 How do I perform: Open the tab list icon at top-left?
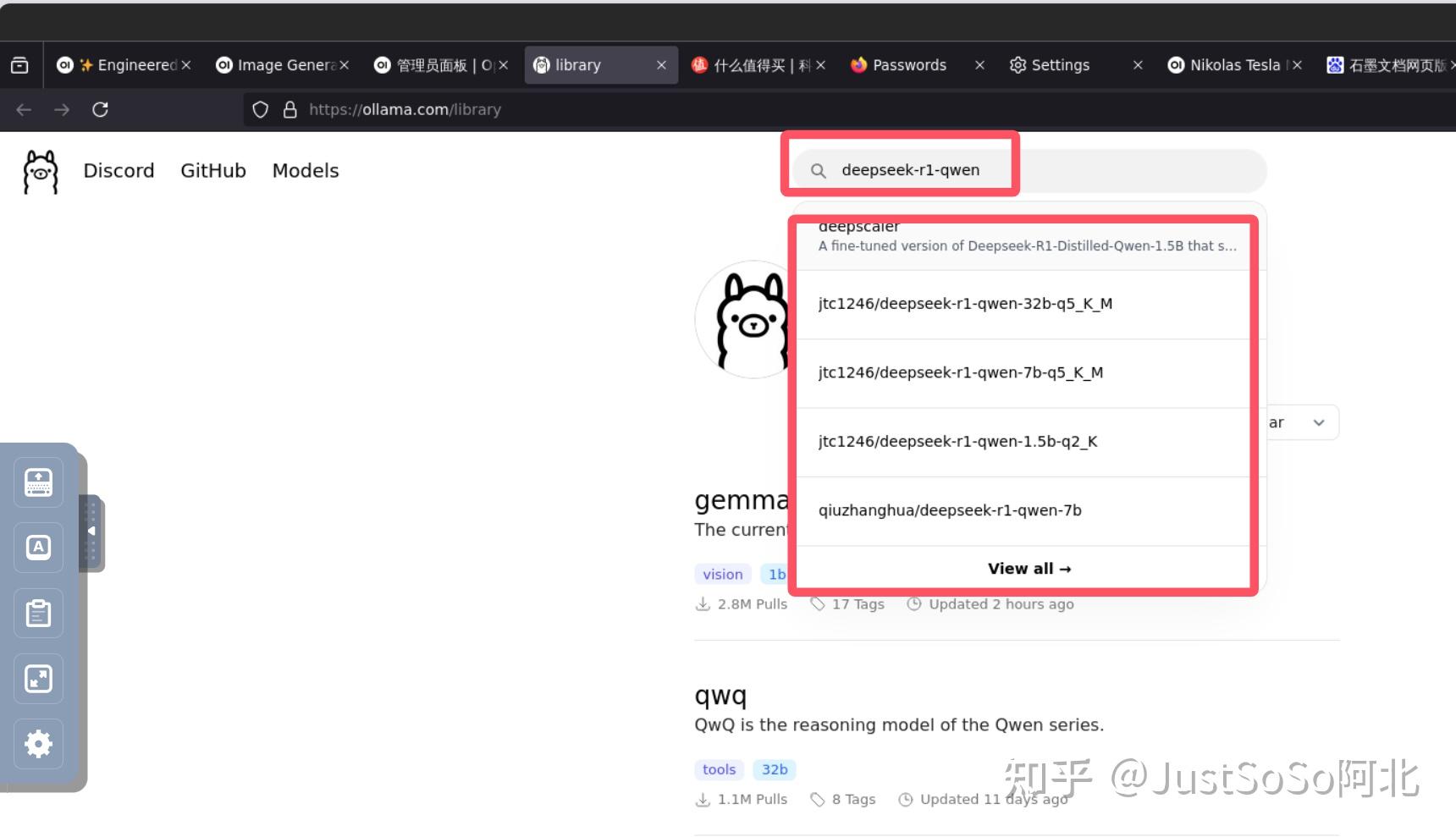tap(19, 64)
